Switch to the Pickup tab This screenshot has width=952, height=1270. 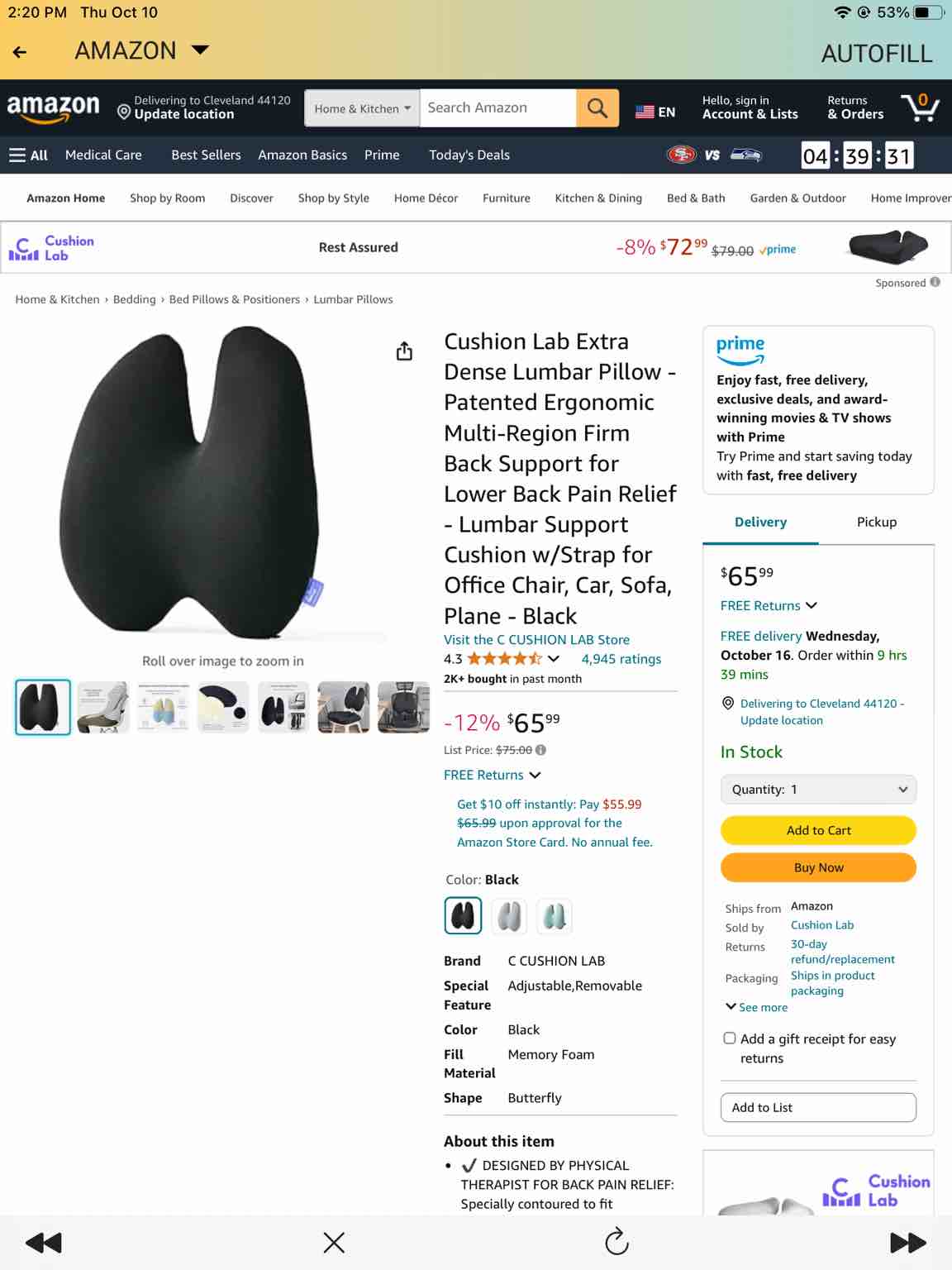tap(877, 522)
